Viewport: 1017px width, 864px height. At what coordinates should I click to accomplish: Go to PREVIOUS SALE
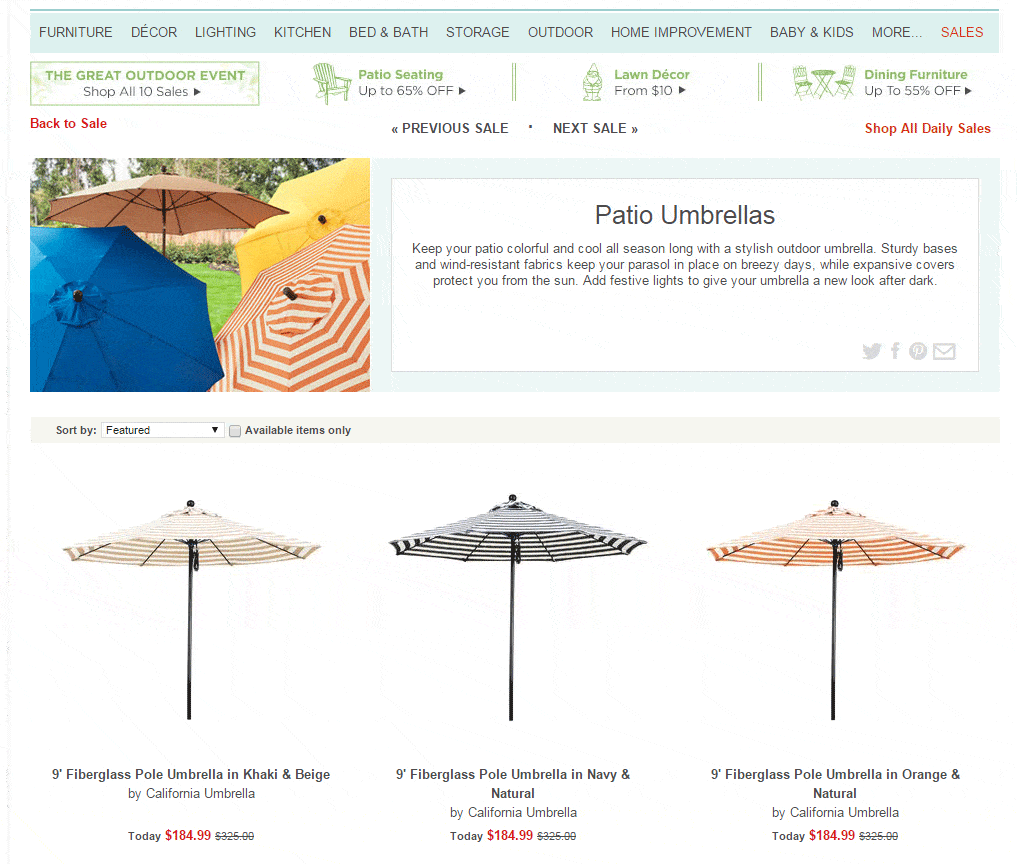[x=449, y=128]
